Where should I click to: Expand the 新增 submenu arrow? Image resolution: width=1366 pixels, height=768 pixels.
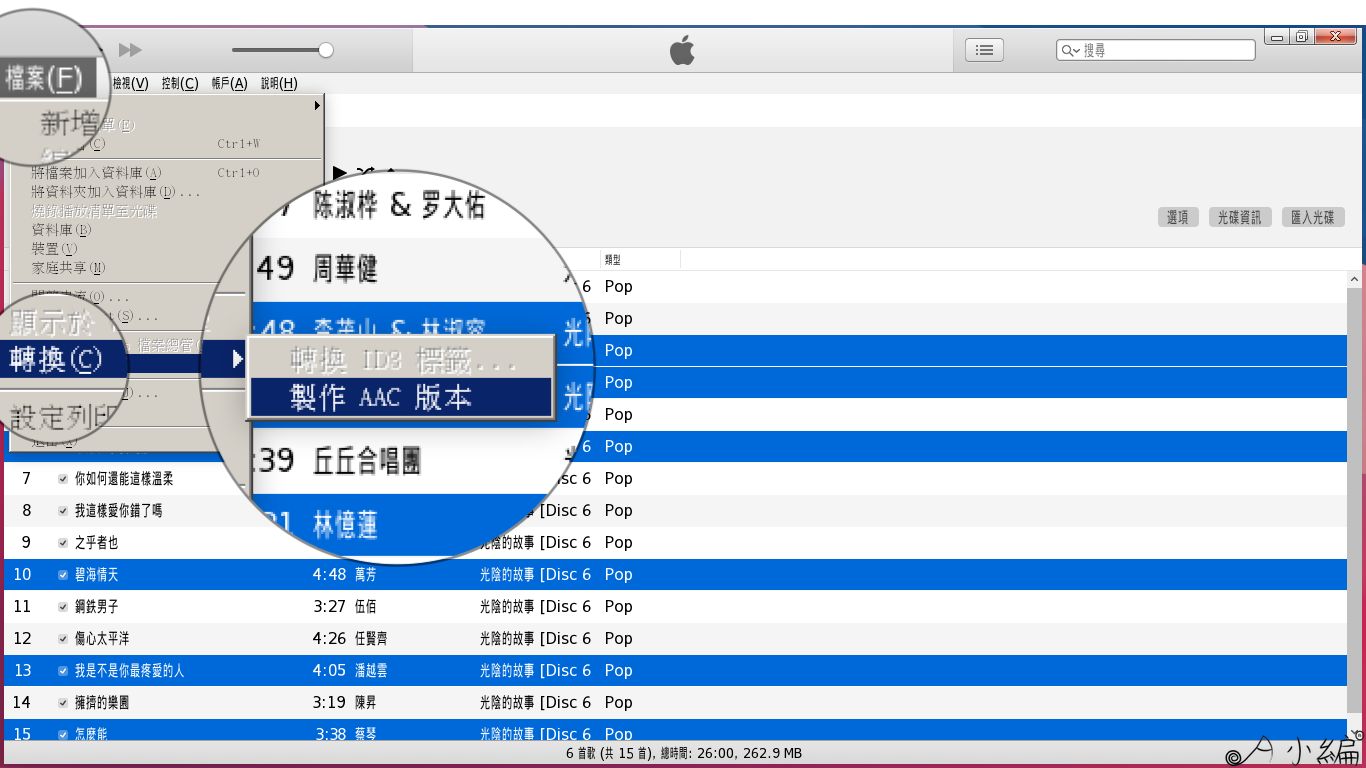click(317, 105)
